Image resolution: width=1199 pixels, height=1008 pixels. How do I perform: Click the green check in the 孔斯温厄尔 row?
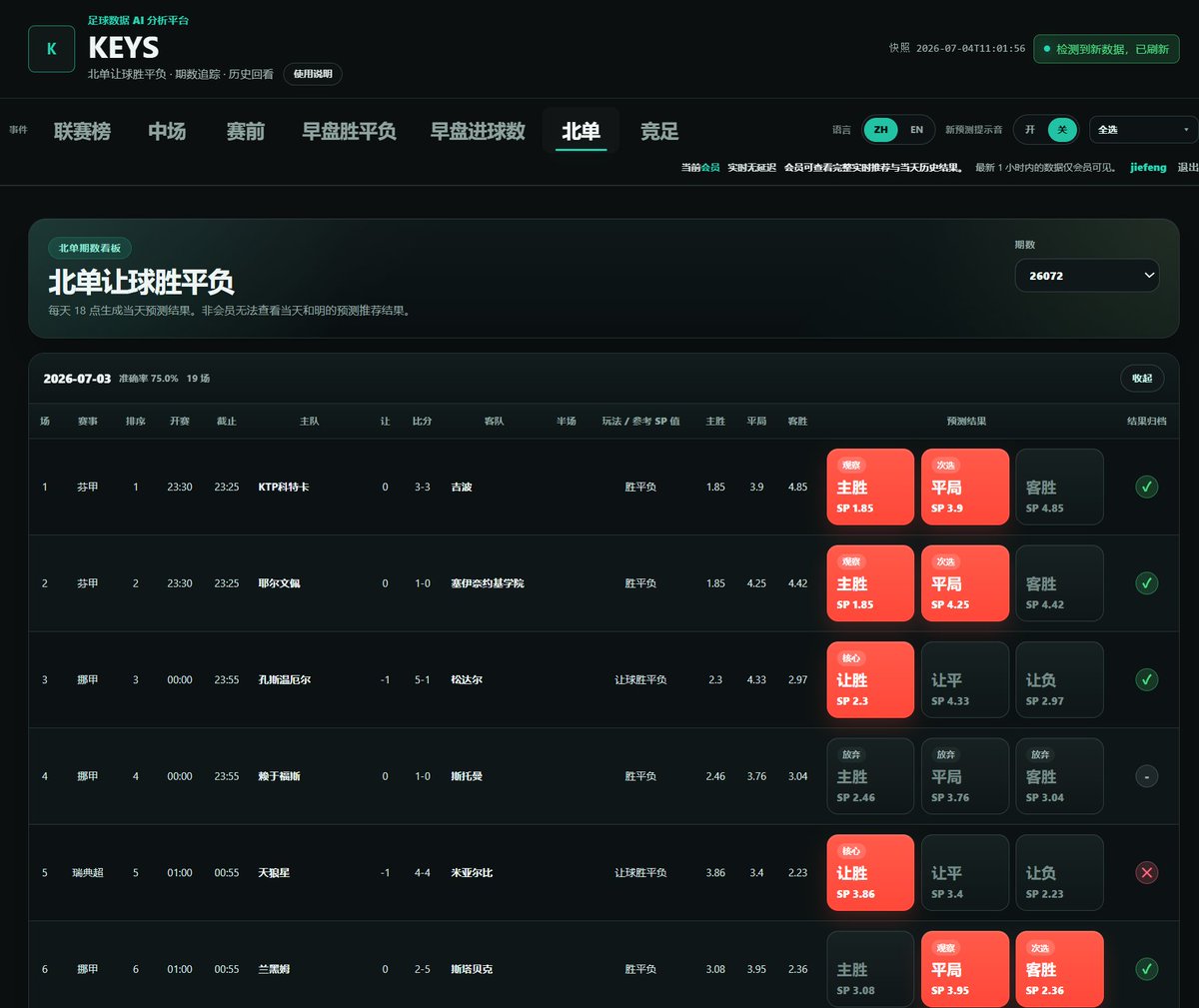click(x=1147, y=679)
